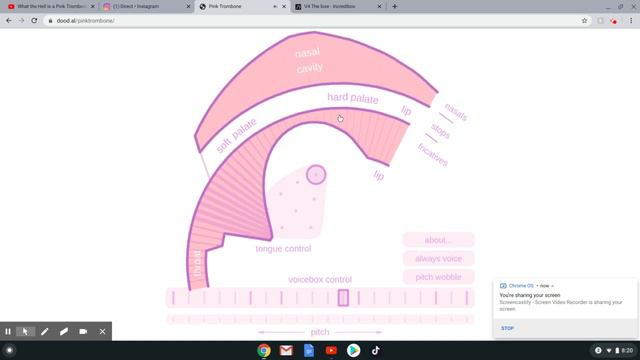Select the Screencastify pen drawing tool
Screen dimensions: 640x360
(44, 331)
